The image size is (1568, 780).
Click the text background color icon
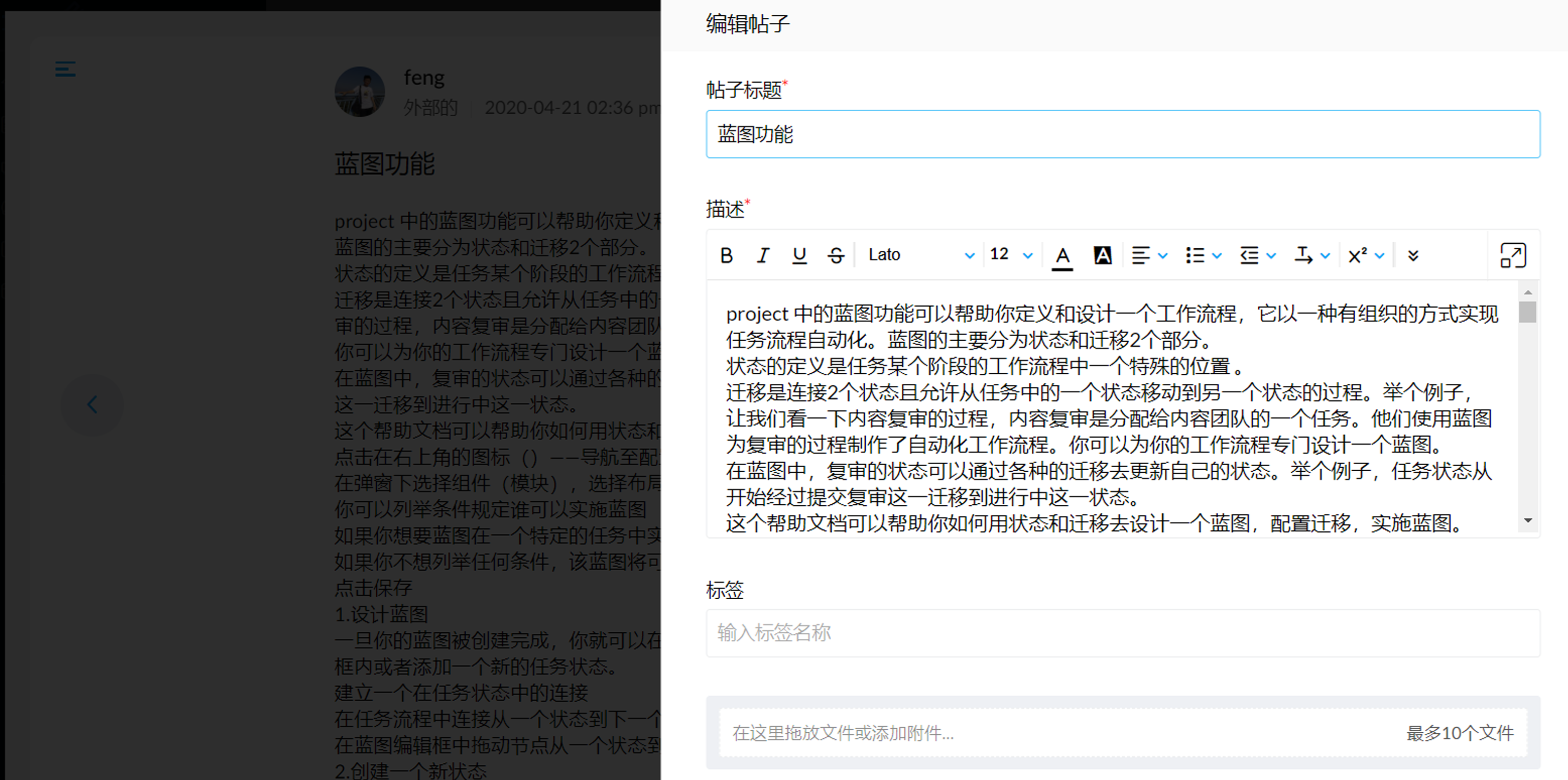click(1102, 255)
